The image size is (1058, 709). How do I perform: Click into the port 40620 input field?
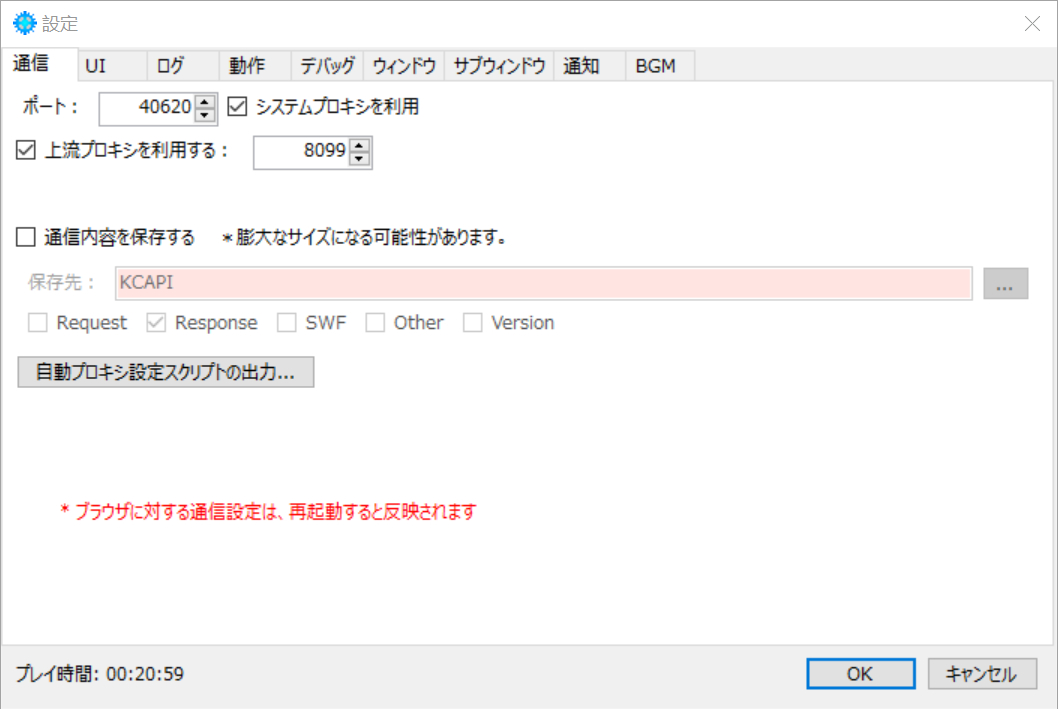[x=148, y=108]
